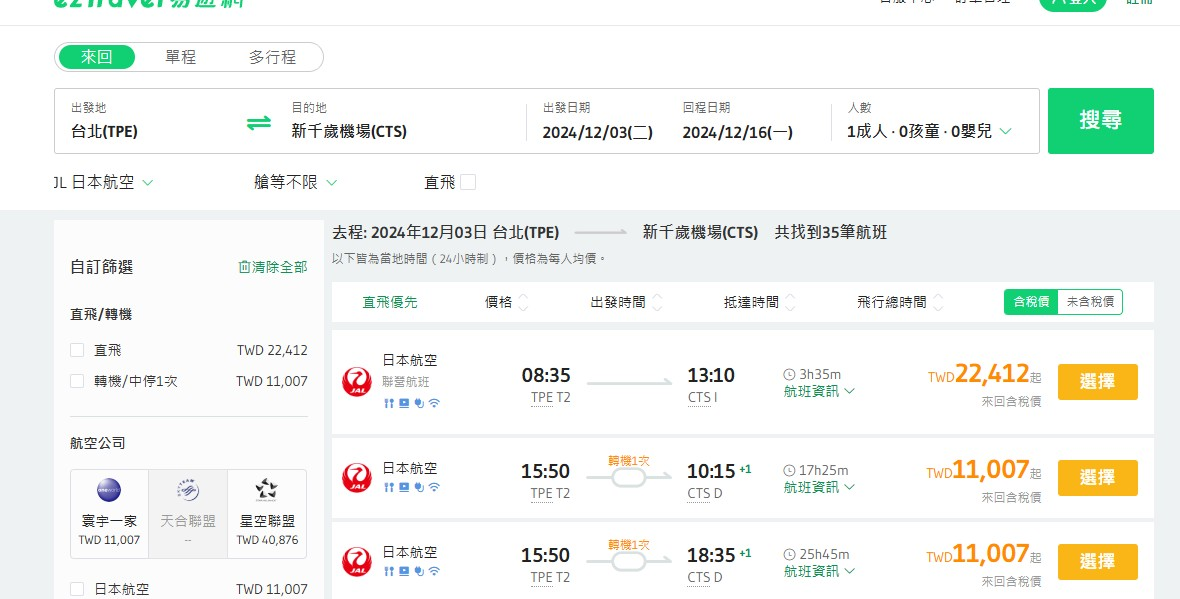
Task: Open the 艙等不限 cabin class dropdown
Action: (296, 182)
